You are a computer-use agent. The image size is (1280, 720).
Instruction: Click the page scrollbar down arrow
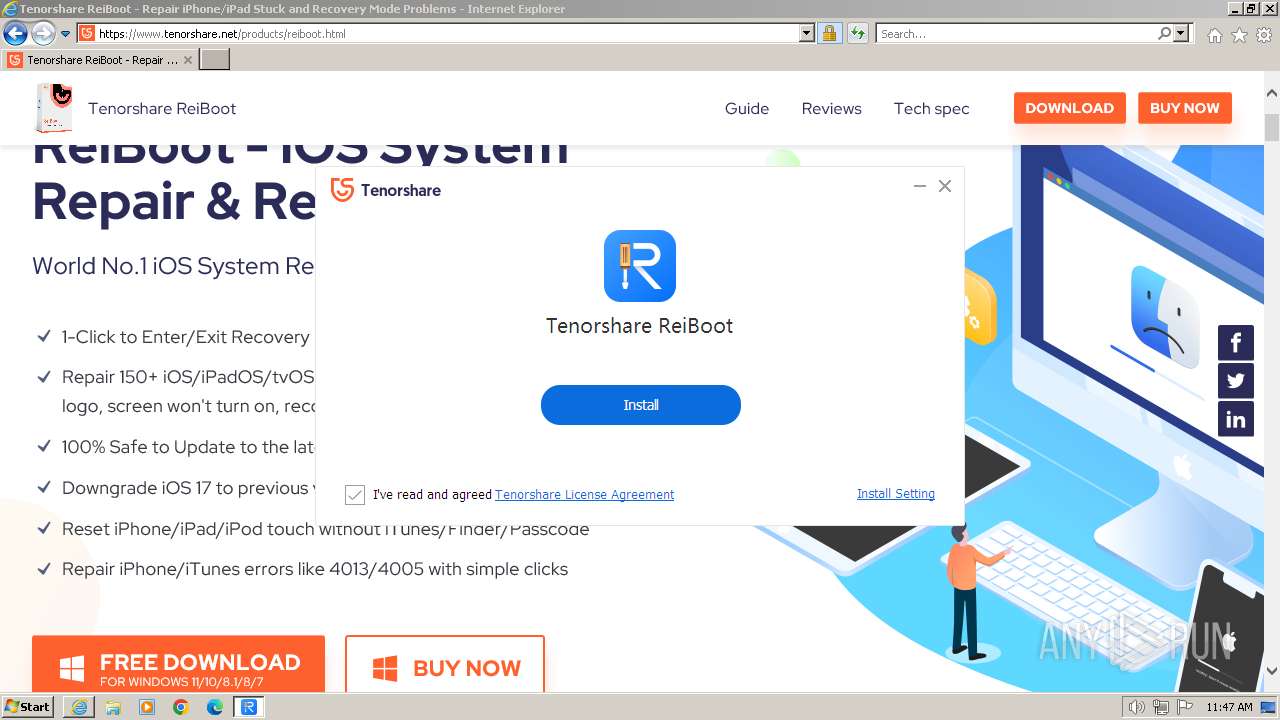1271,671
